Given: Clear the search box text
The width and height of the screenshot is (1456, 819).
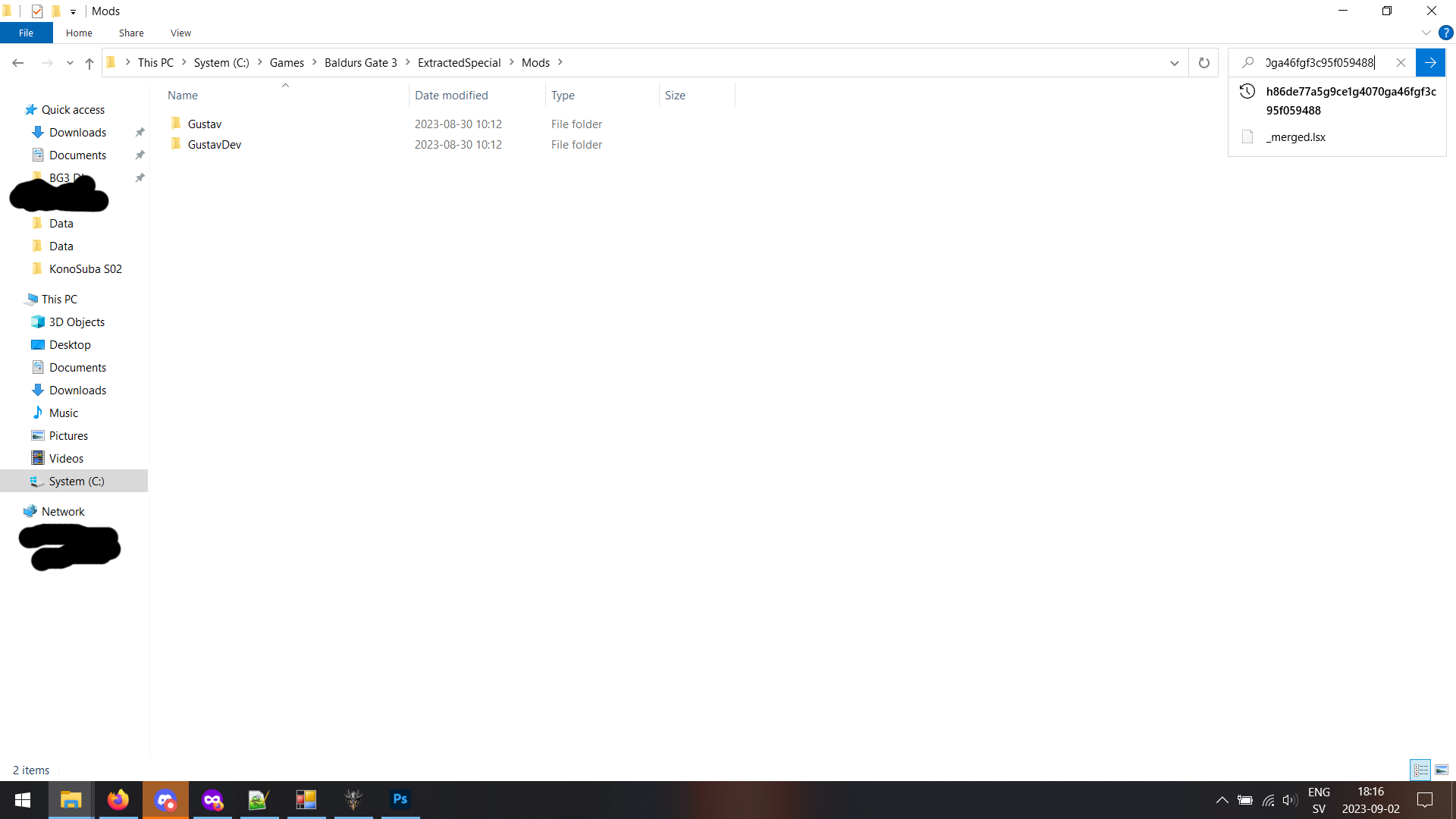Looking at the screenshot, I should tap(1401, 63).
